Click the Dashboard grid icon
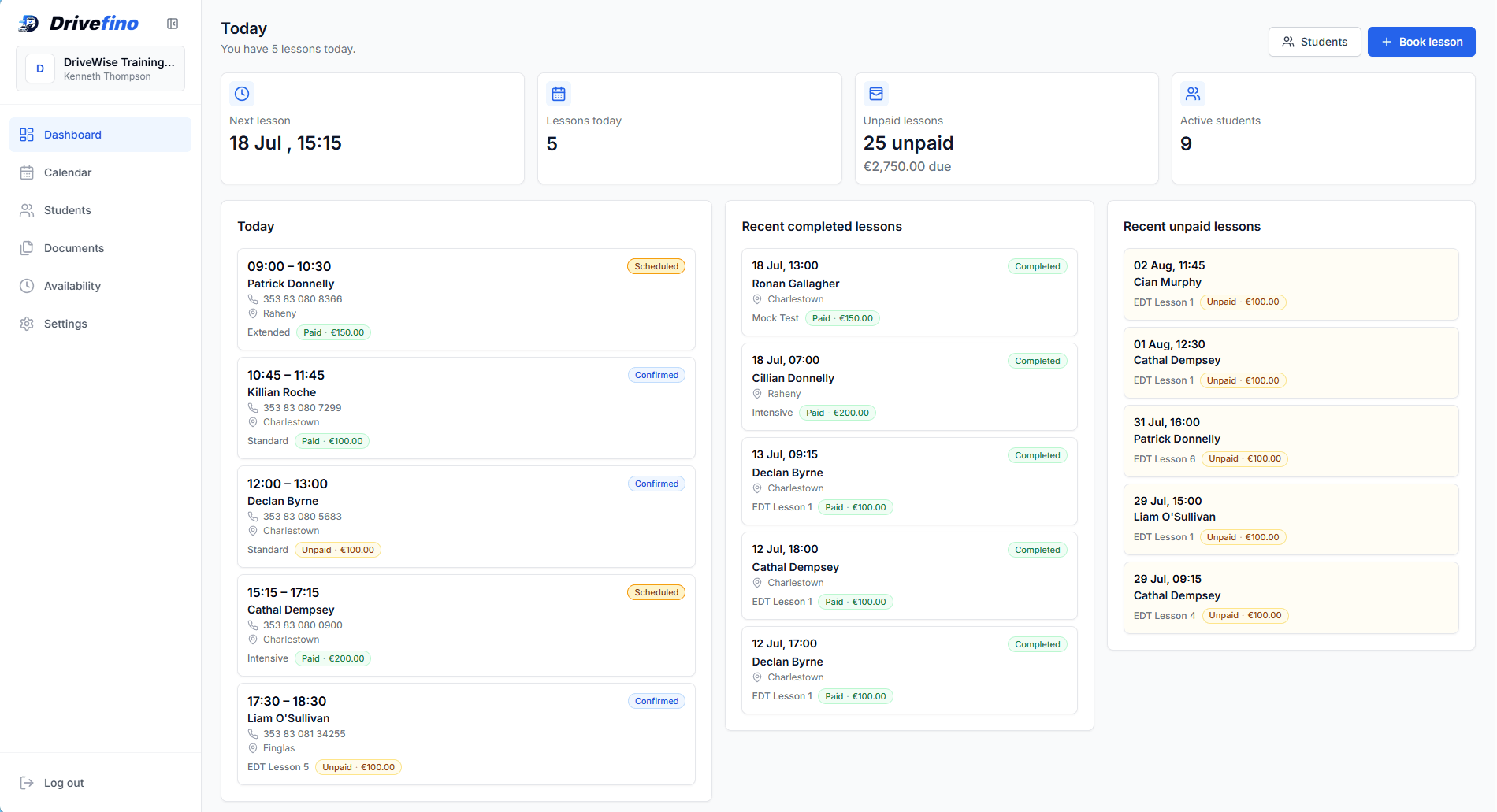Image resolution: width=1497 pixels, height=812 pixels. tap(27, 135)
